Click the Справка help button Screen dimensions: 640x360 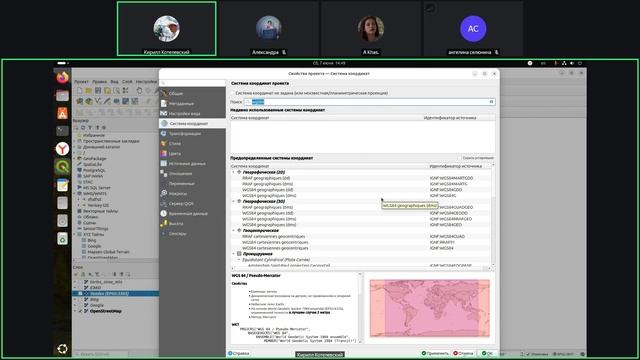[x=239, y=353]
